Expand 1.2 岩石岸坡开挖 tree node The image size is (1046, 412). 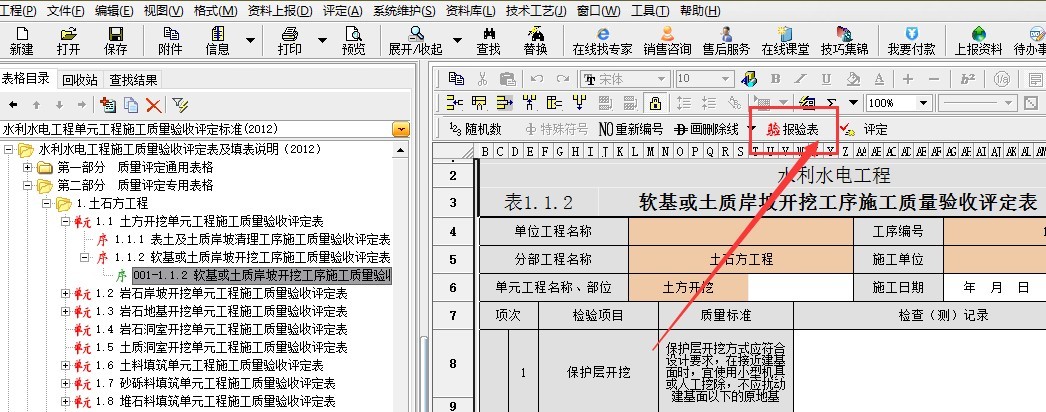[65, 293]
